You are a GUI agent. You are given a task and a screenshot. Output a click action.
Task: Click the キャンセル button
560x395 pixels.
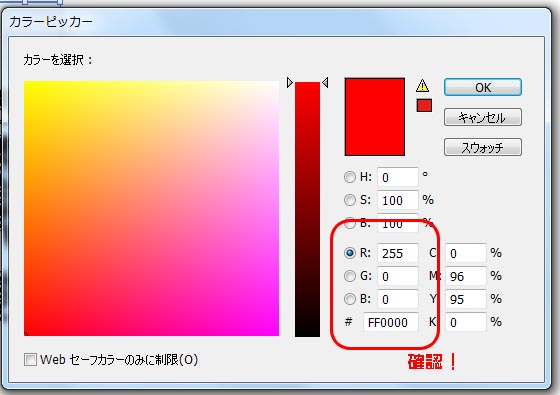[x=483, y=117]
